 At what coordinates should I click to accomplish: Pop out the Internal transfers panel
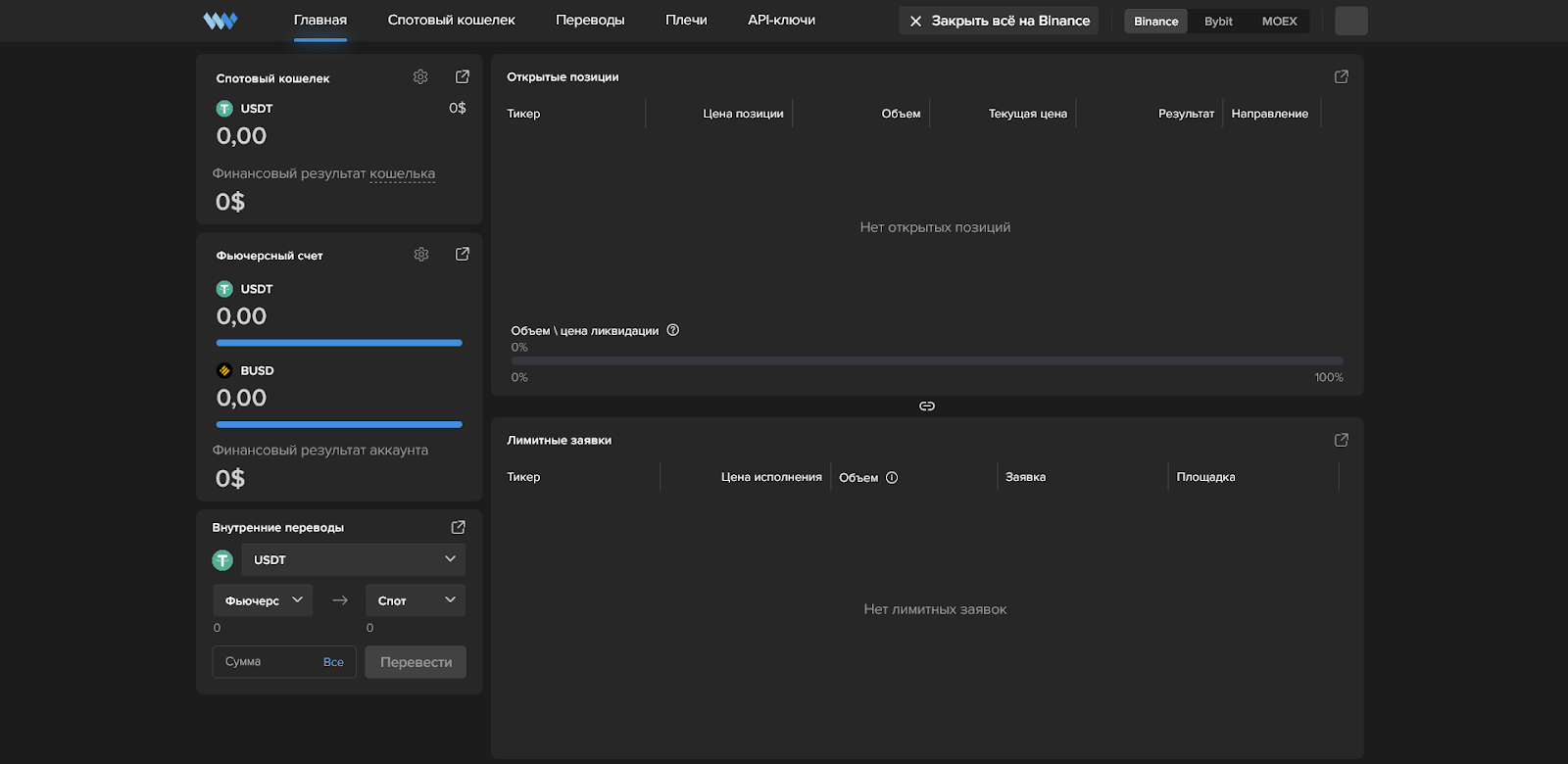[458, 527]
